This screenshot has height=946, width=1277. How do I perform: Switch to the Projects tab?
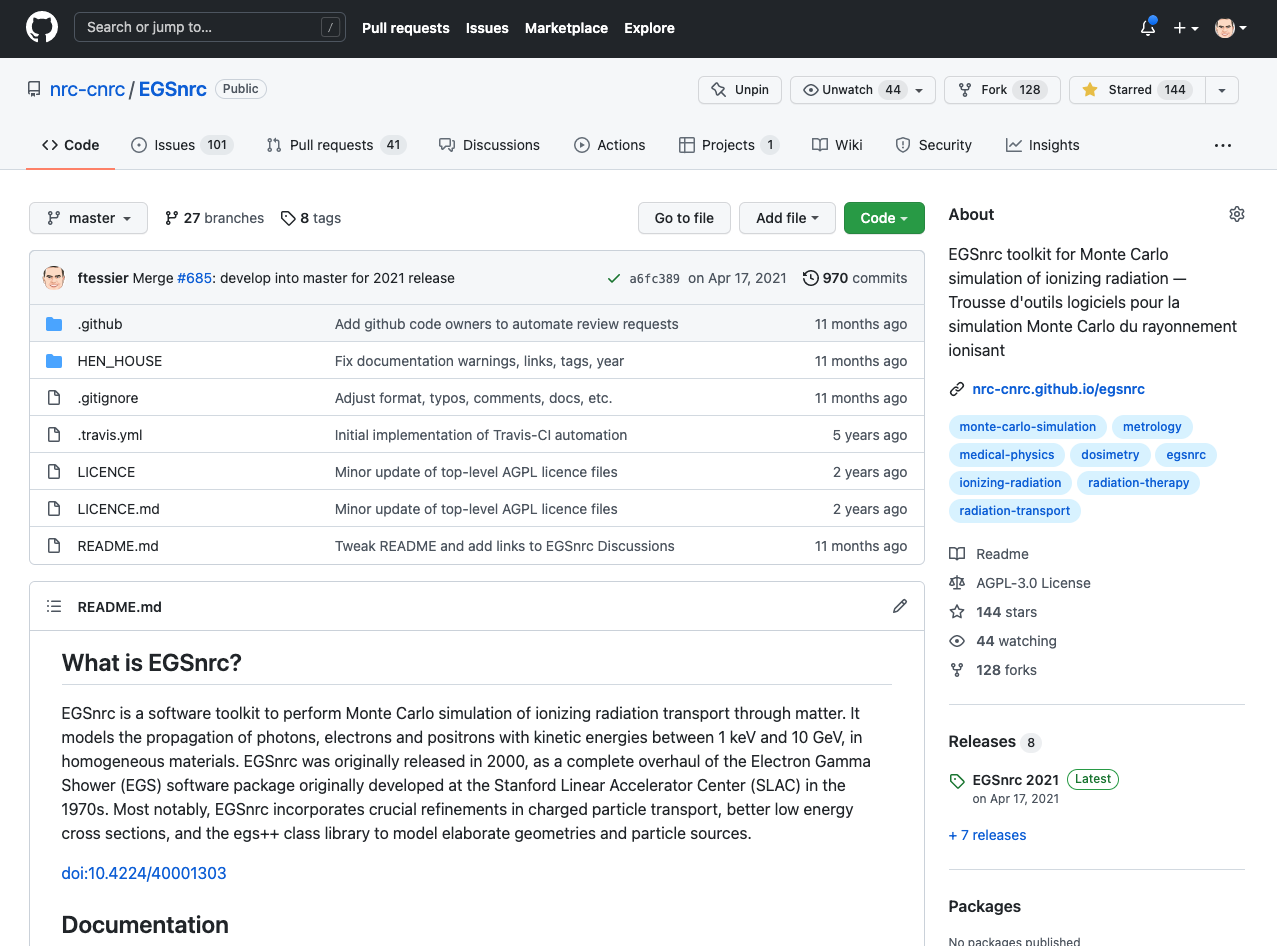(x=728, y=145)
